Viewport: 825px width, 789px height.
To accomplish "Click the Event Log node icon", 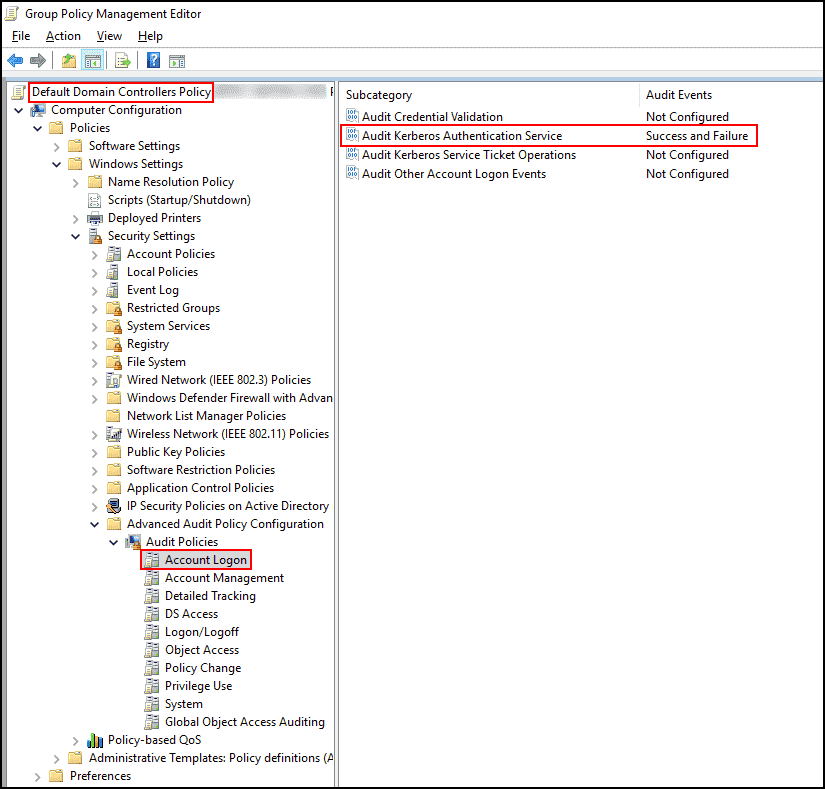I will tap(113, 290).
